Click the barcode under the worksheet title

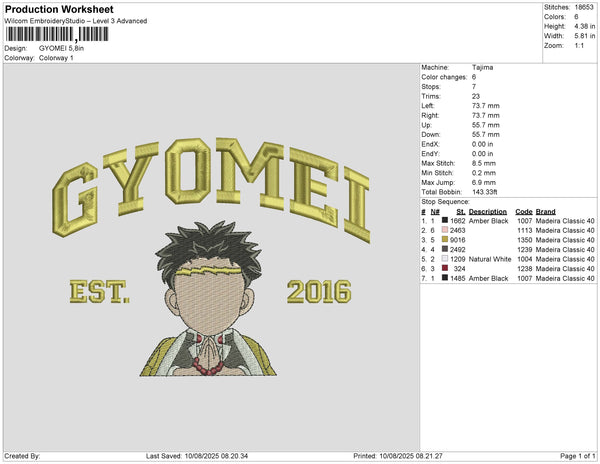tap(57, 34)
